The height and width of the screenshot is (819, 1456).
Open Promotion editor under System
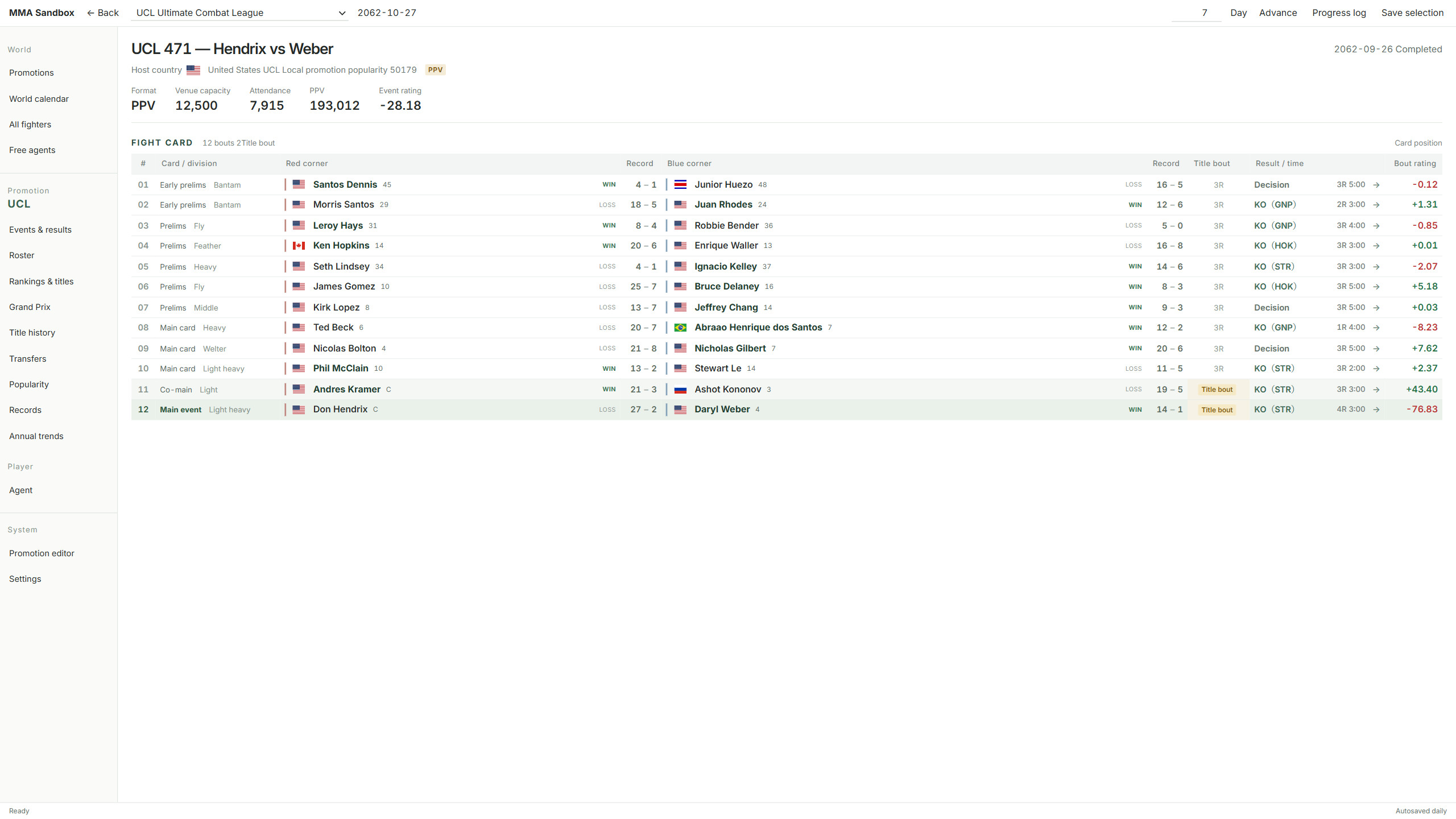click(42, 553)
